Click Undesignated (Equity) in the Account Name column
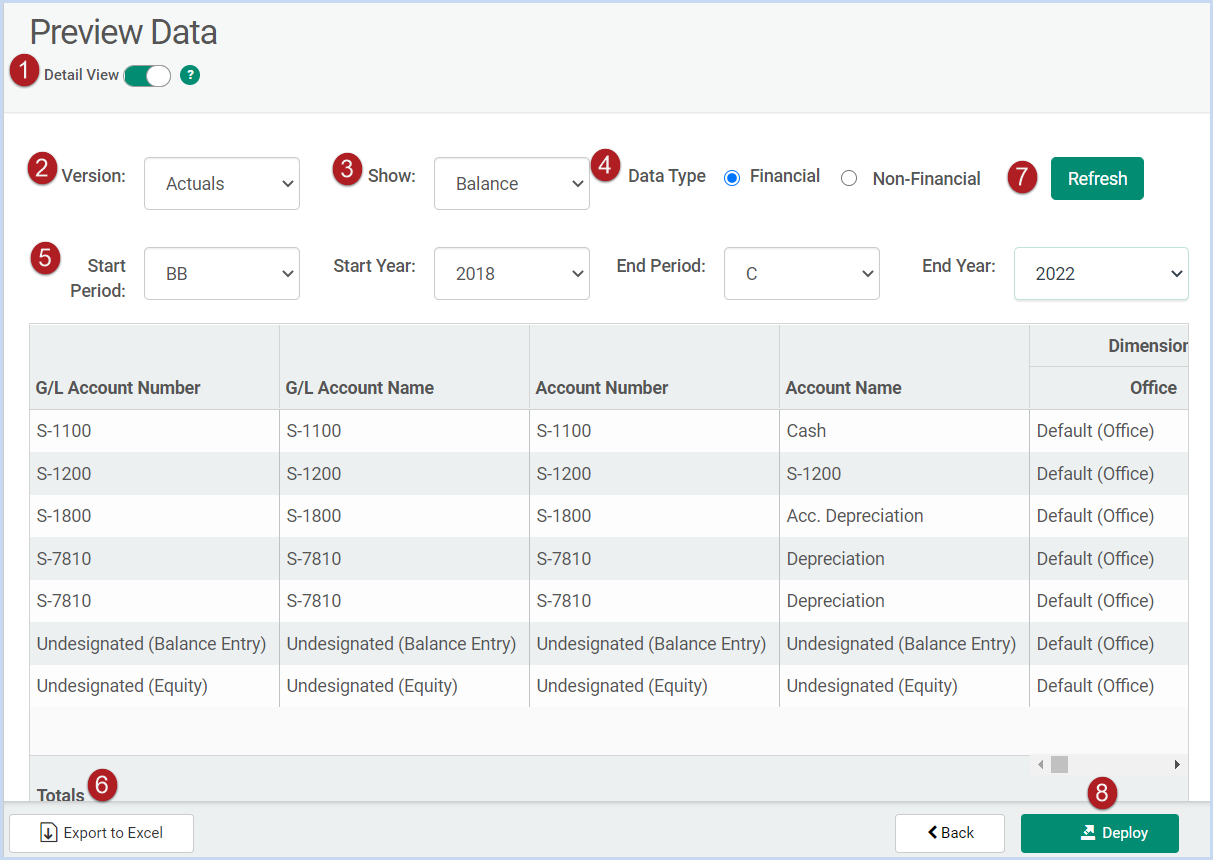The image size is (1213, 860). [x=905, y=686]
